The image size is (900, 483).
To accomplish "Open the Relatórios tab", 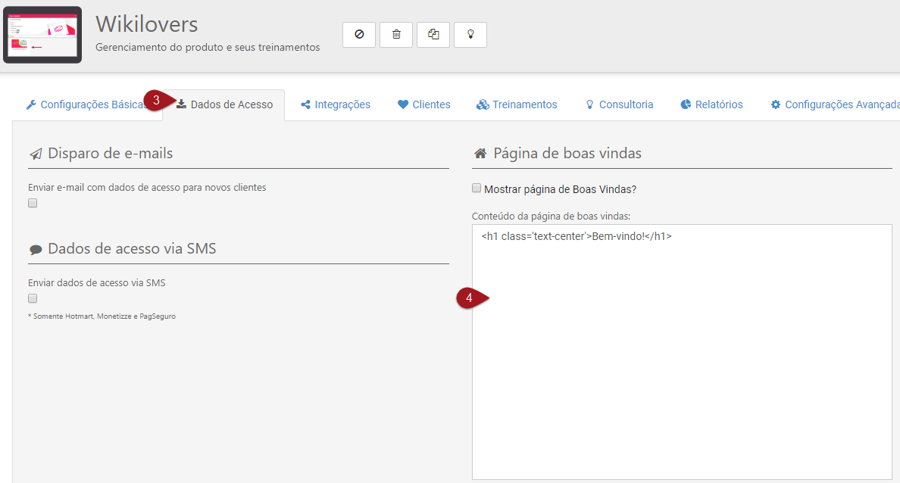I will (x=712, y=104).
